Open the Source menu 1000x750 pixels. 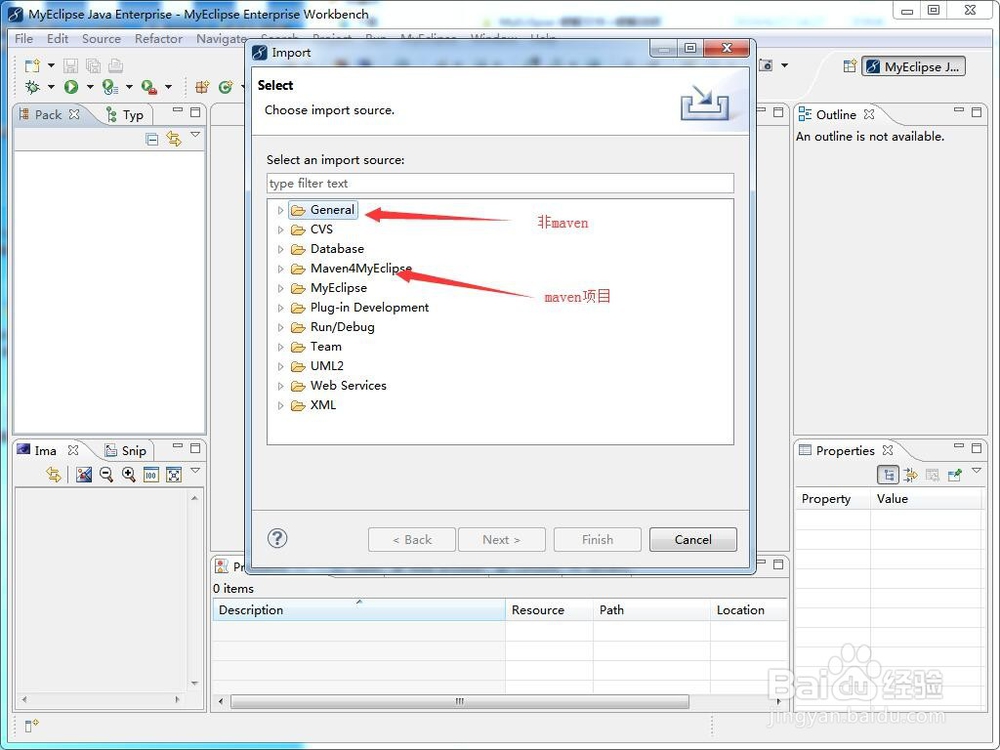[101, 38]
